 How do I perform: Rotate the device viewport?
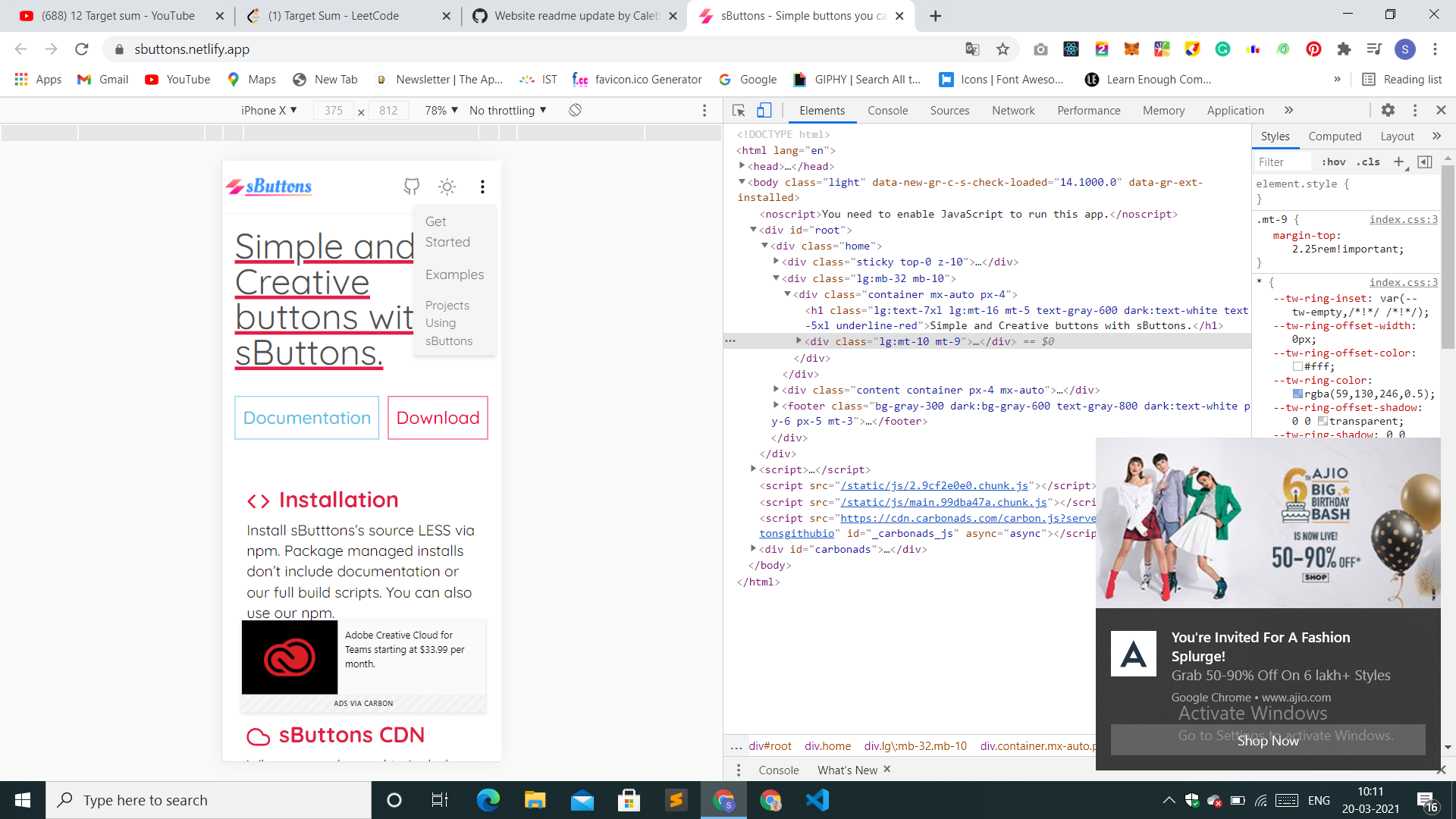coord(576,111)
